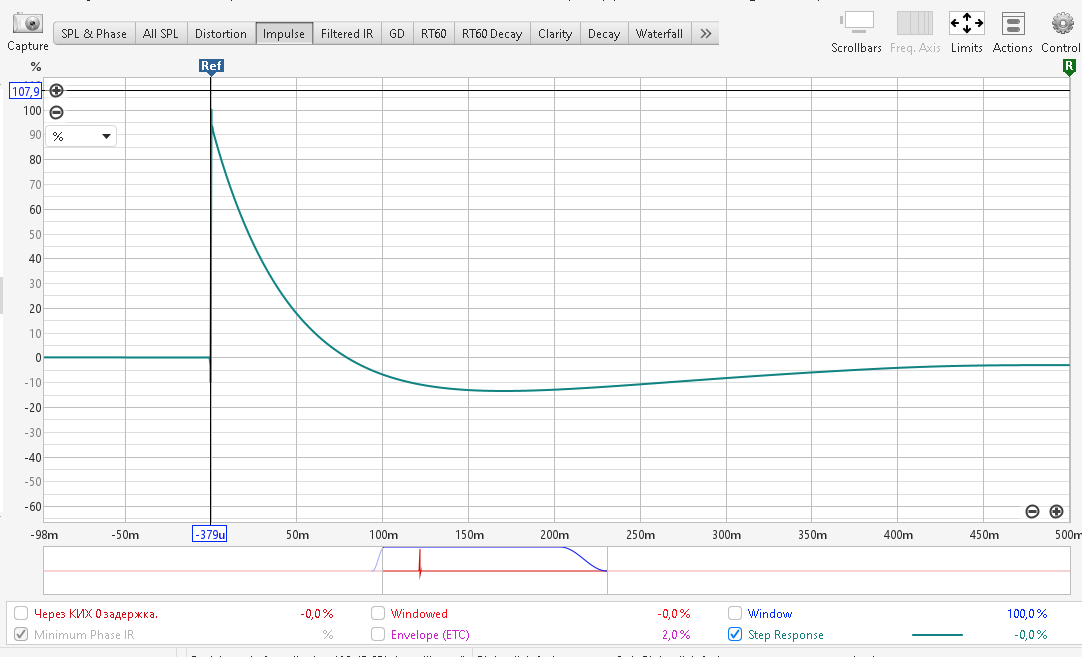Open the % units dropdown
Screen dimensions: 1082x657
point(80,136)
